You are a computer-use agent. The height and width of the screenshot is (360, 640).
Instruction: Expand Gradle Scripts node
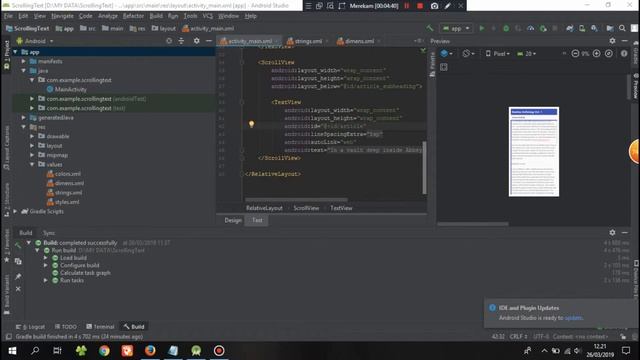[x=16, y=211]
